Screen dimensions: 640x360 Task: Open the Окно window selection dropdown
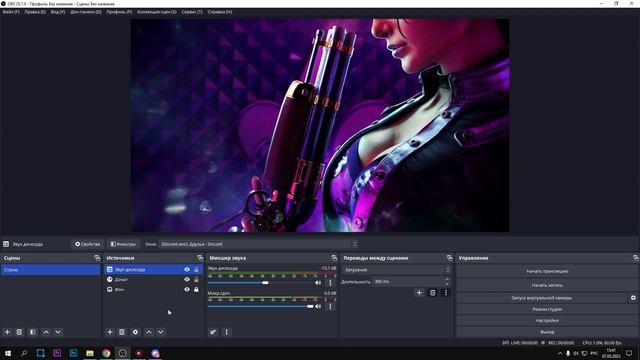tap(258, 244)
